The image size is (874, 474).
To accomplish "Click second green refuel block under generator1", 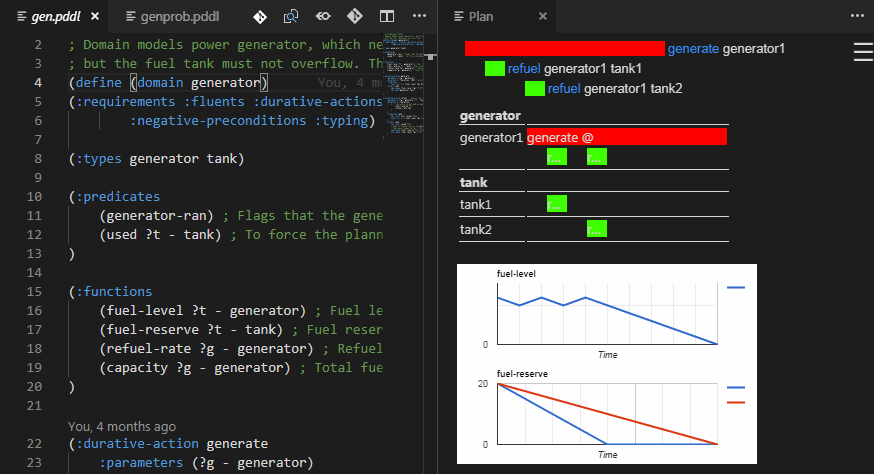I will point(597,157).
